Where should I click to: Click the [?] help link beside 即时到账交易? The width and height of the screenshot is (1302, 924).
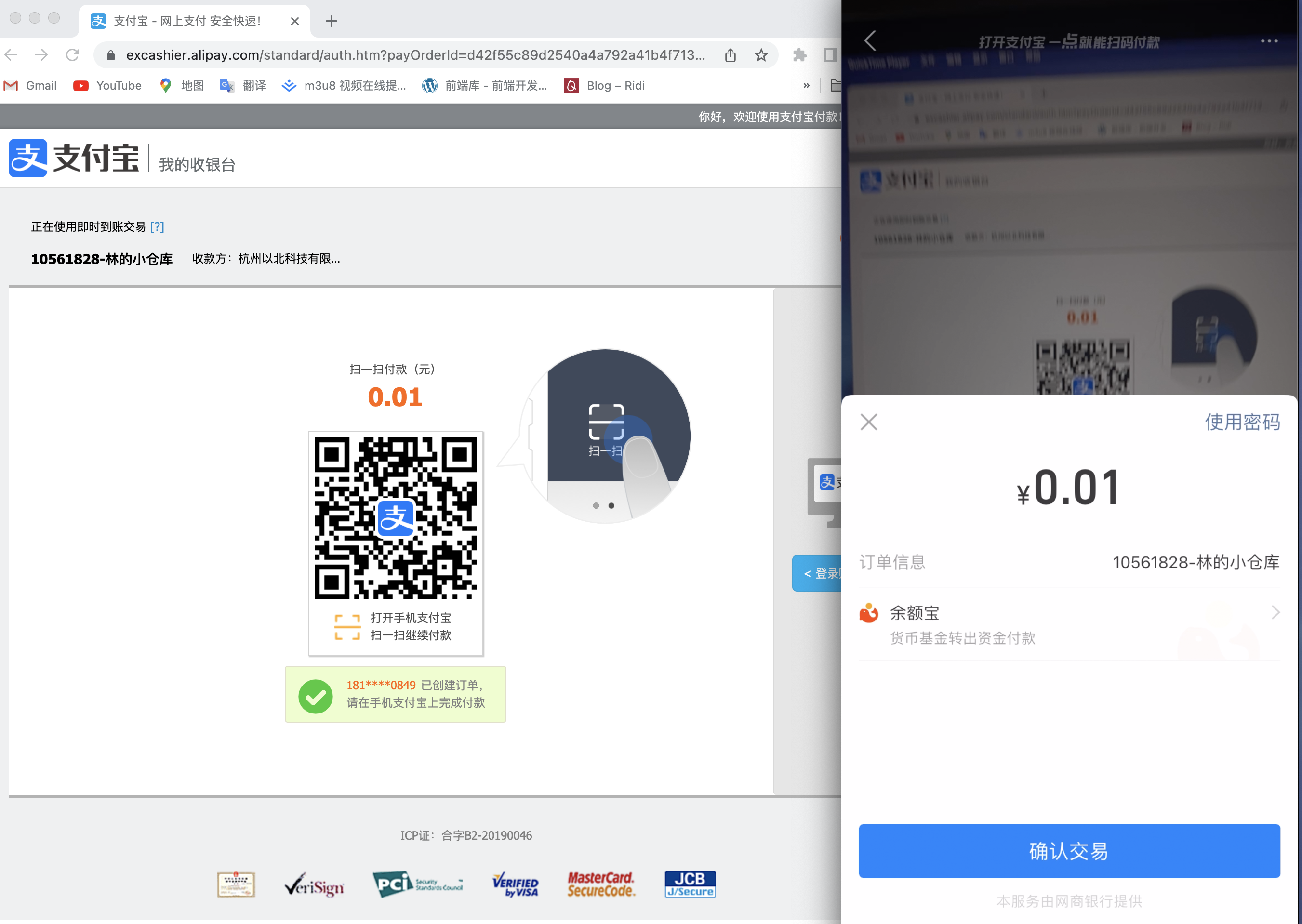tap(157, 227)
